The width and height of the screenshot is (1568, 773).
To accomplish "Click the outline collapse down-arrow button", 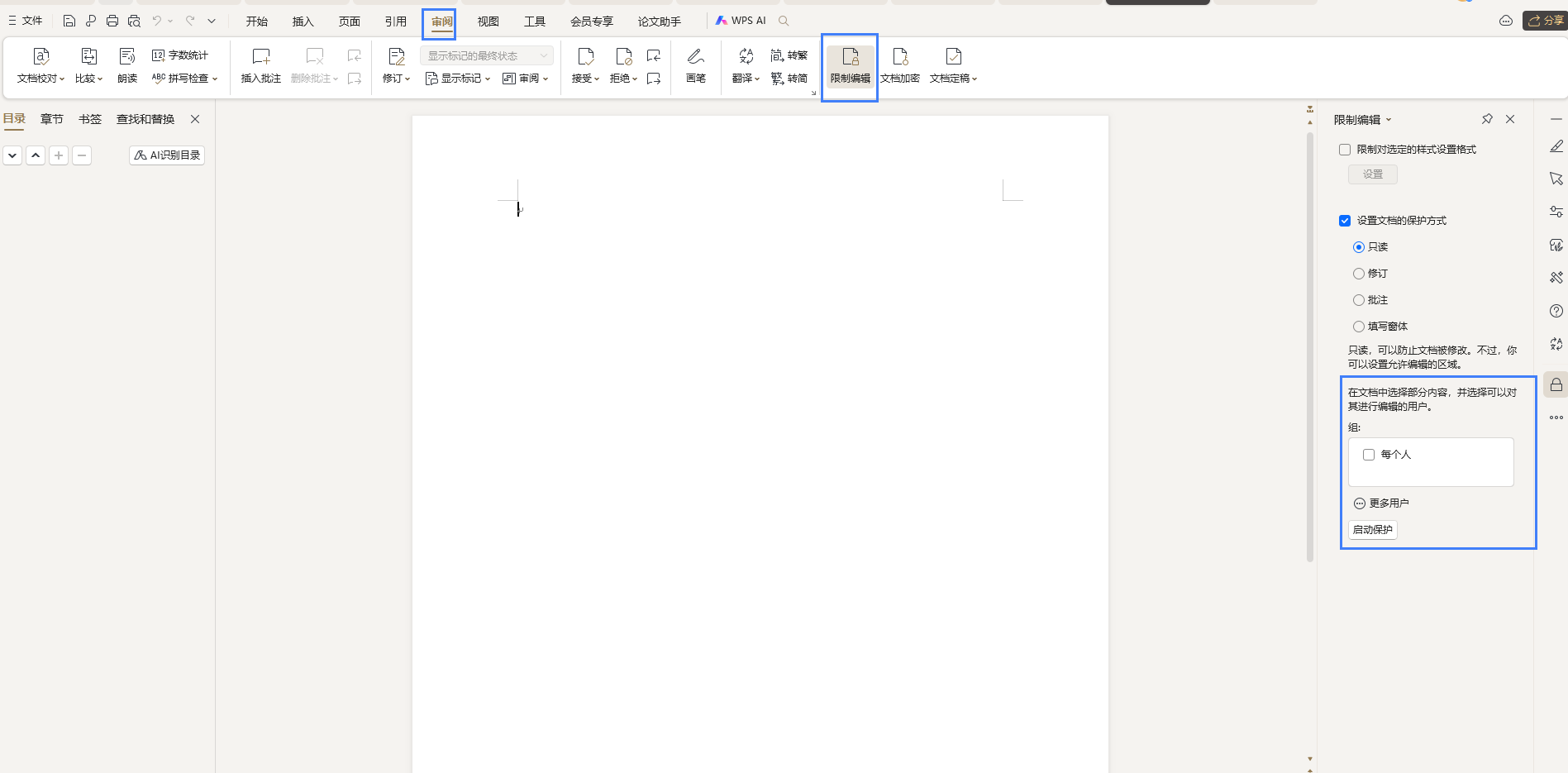I will 12,155.
